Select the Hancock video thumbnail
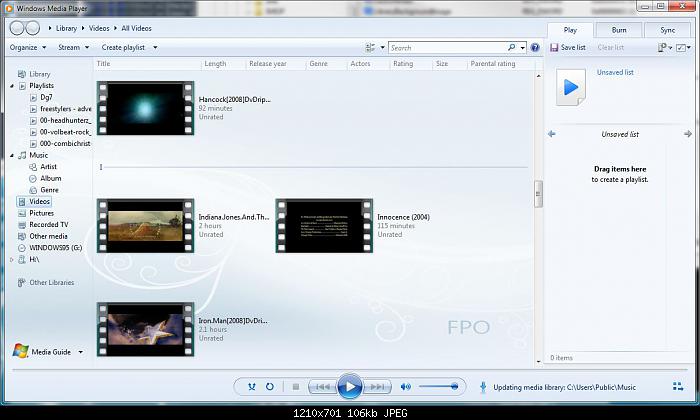 [146, 108]
